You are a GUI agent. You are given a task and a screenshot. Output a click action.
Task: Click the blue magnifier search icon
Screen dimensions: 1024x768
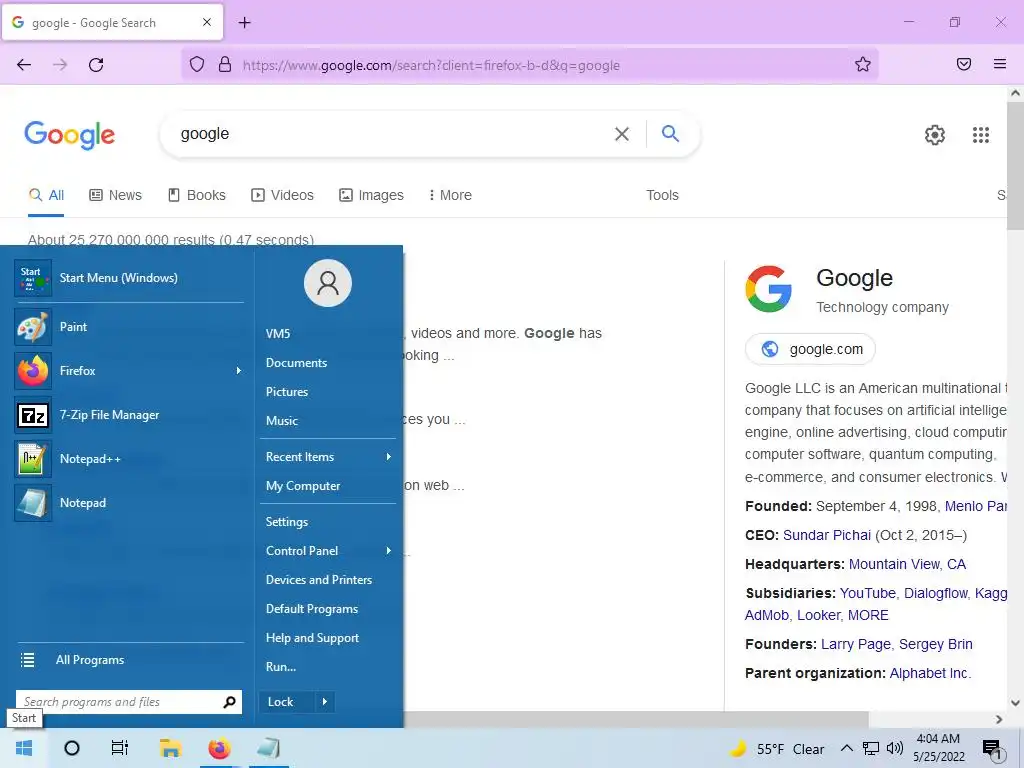pyautogui.click(x=670, y=133)
